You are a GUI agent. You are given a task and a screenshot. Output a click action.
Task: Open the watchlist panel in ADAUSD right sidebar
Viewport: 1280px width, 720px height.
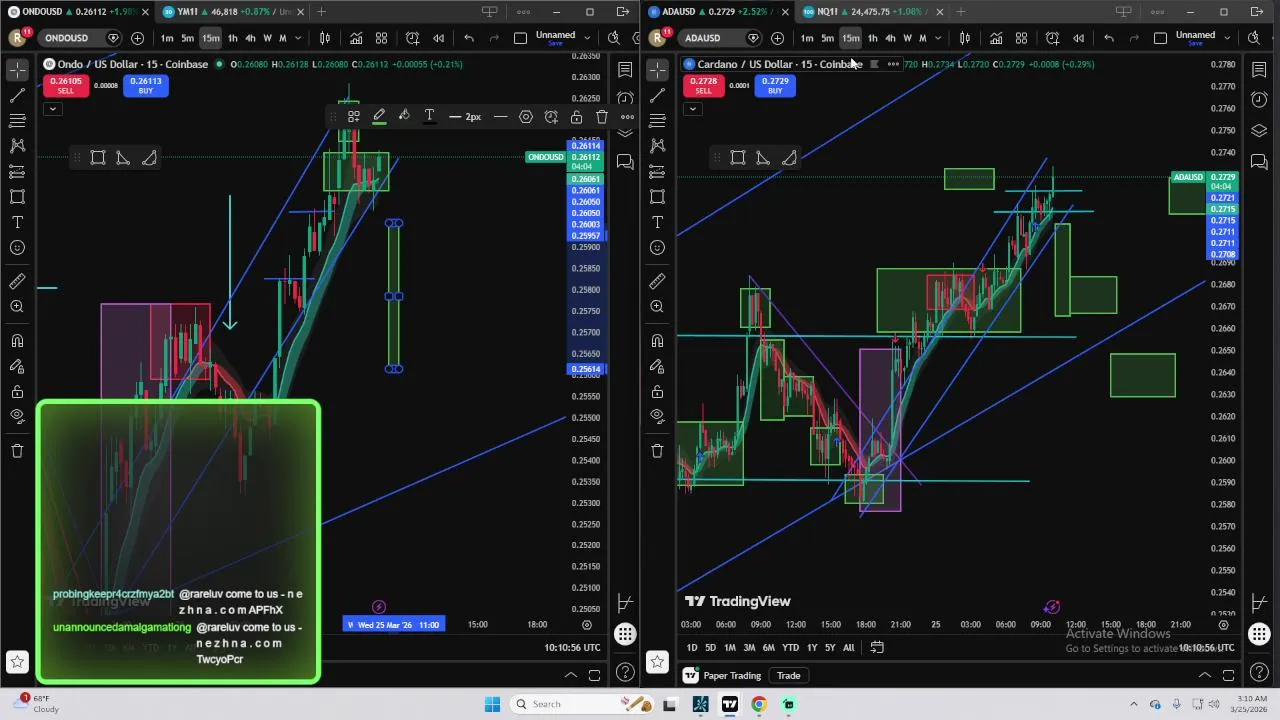[1259, 70]
